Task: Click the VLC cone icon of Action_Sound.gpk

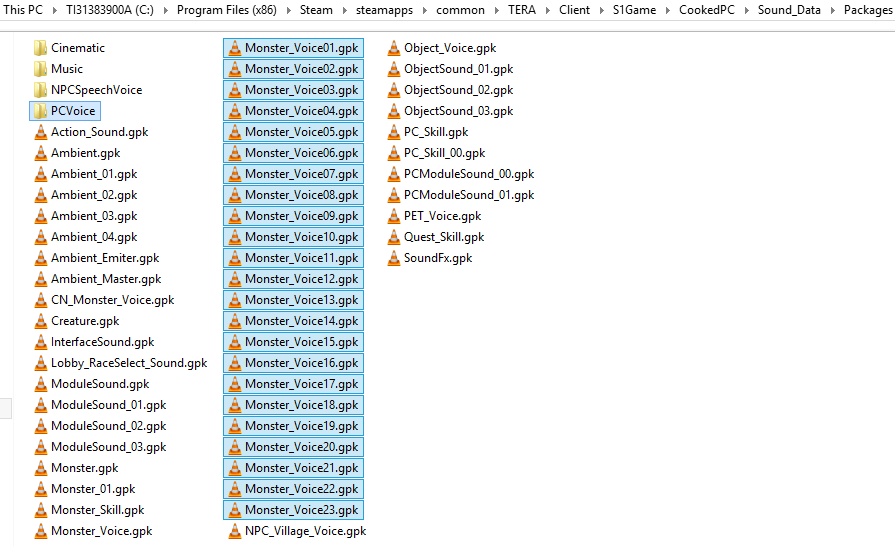Action: pyautogui.click(x=41, y=132)
